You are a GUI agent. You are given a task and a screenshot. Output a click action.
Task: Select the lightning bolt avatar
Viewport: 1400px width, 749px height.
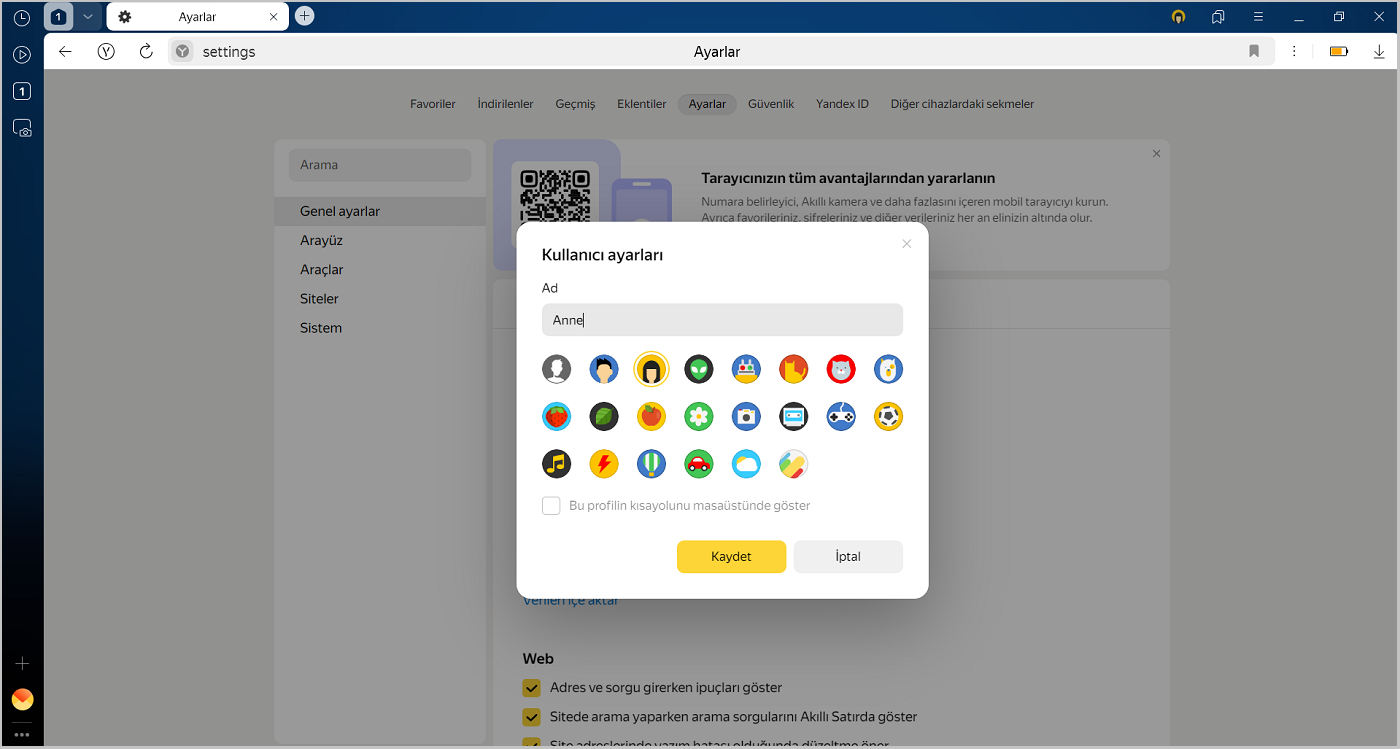(604, 464)
